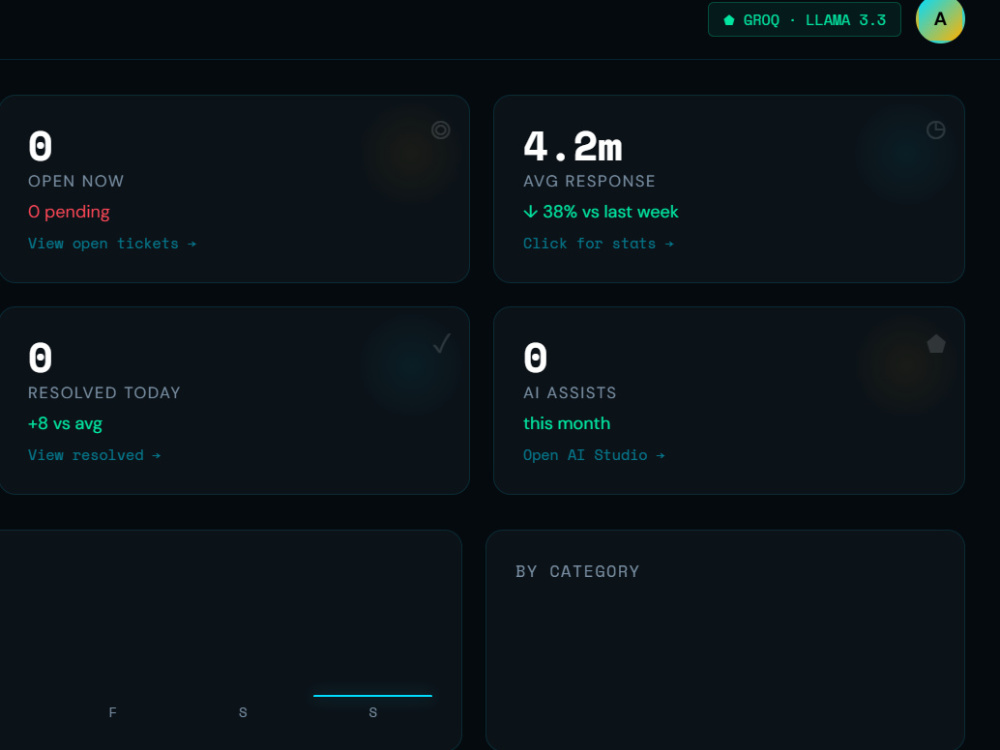
Task: Click the target icon on Open Now card
Action: pos(441,130)
